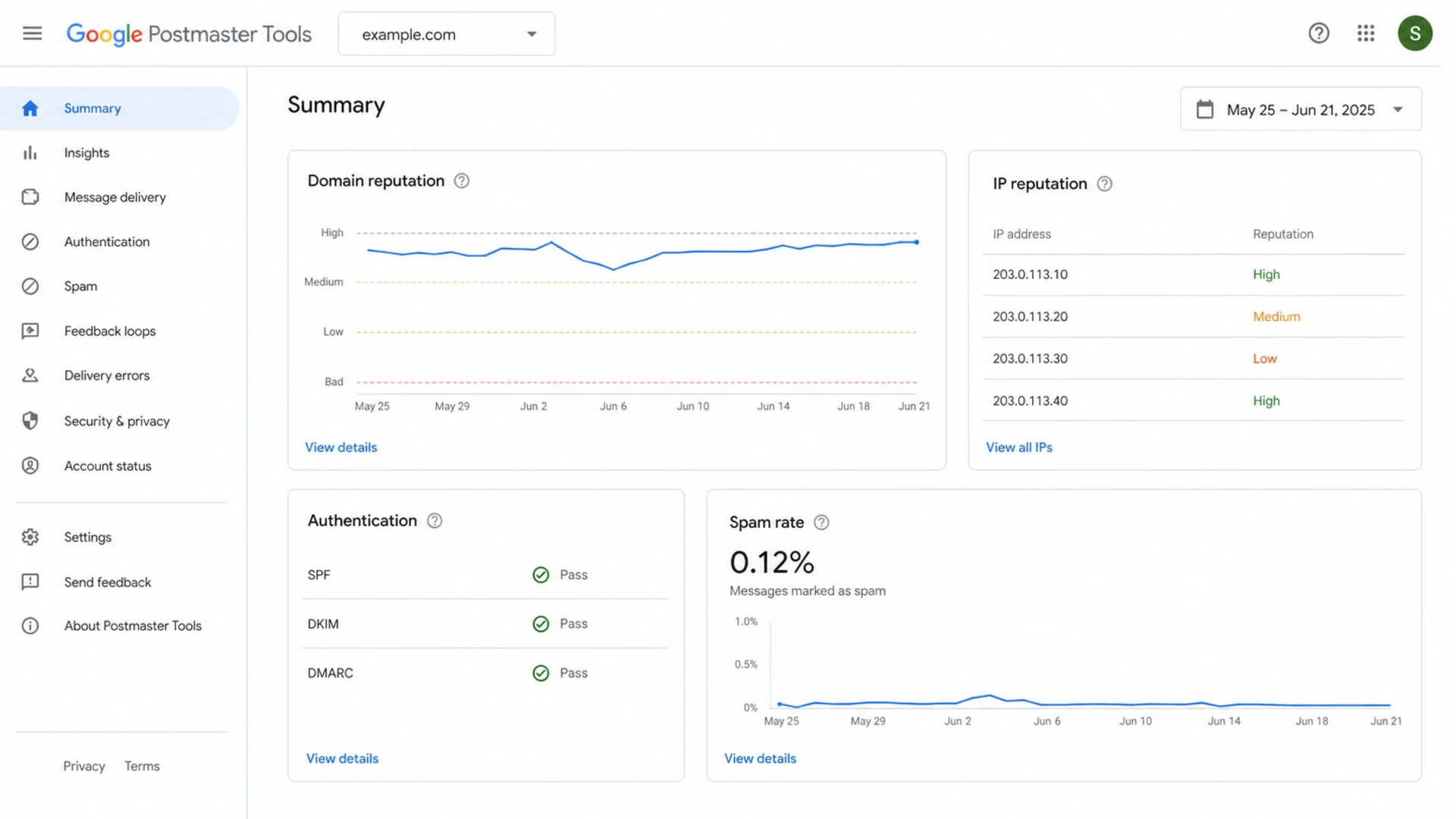Expand the date range dropdown arrow

1398,110
